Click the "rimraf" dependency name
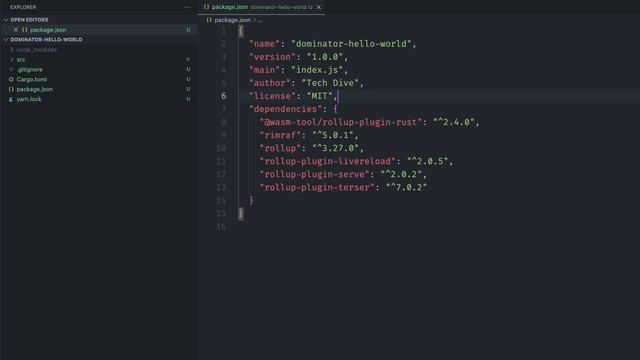 (x=280, y=135)
